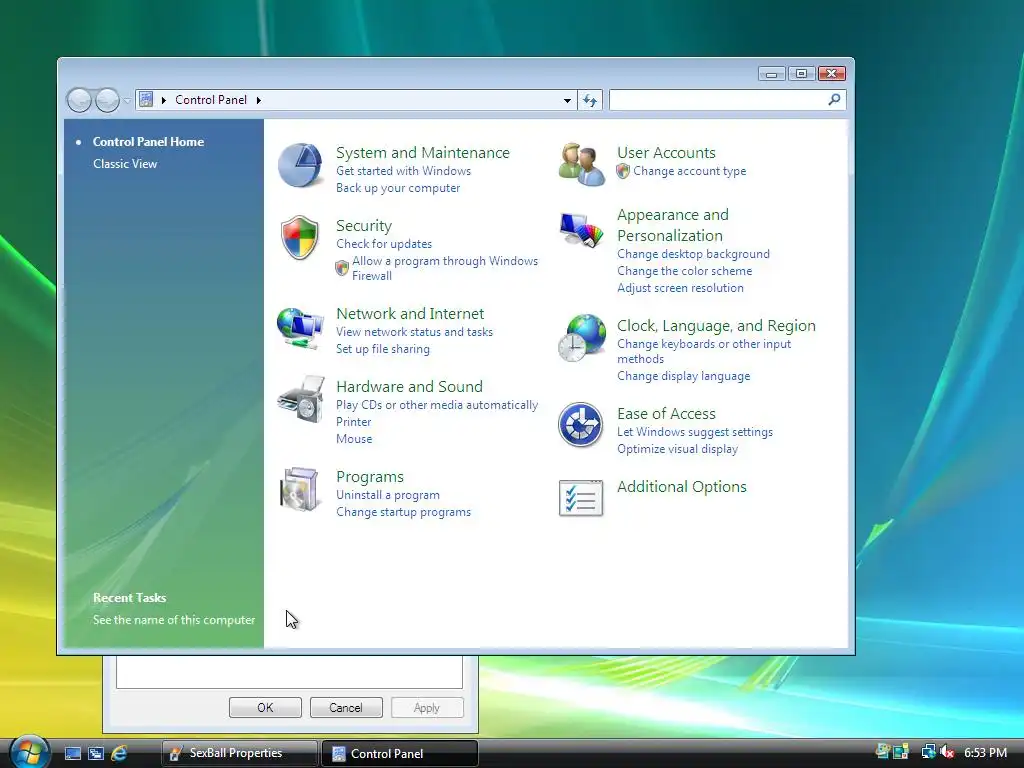Click the Clock, Language, and Region globe icon

(582, 338)
